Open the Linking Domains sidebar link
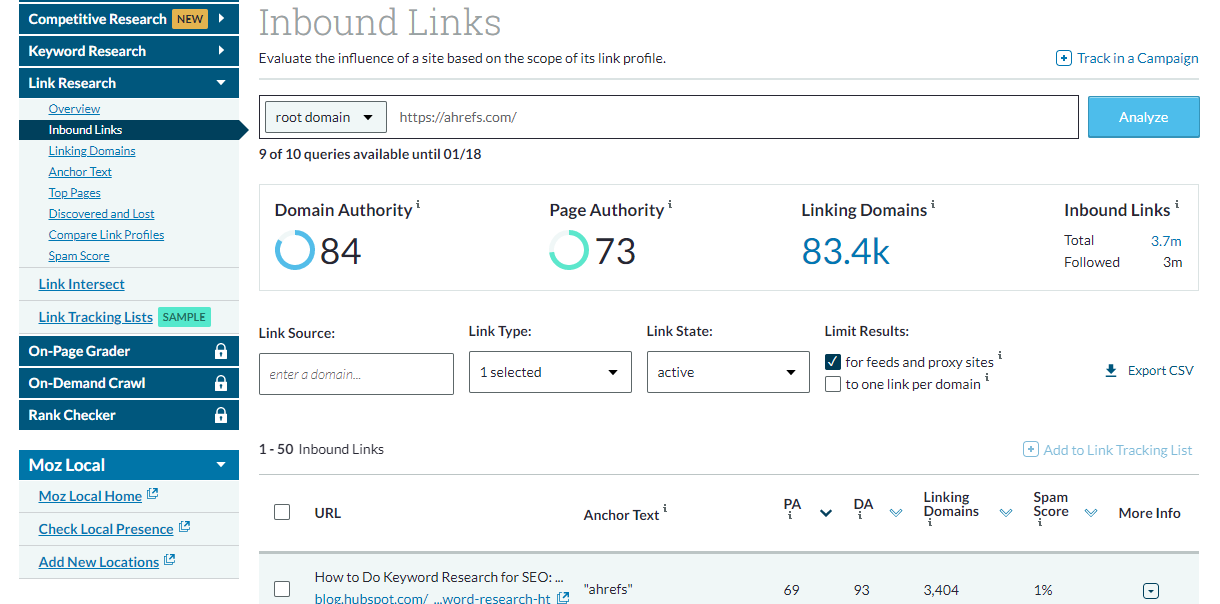1220x604 pixels. pos(92,151)
